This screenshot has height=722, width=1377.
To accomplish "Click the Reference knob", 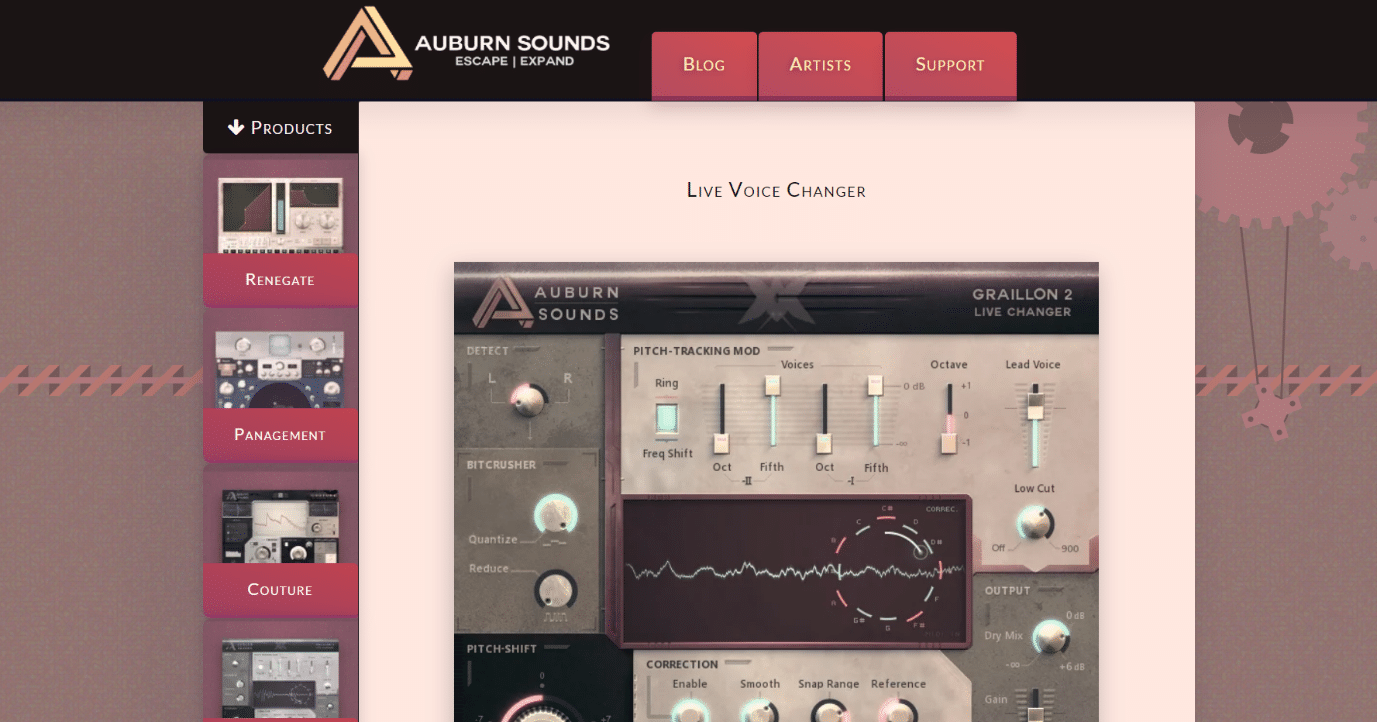I will pyautogui.click(x=898, y=710).
